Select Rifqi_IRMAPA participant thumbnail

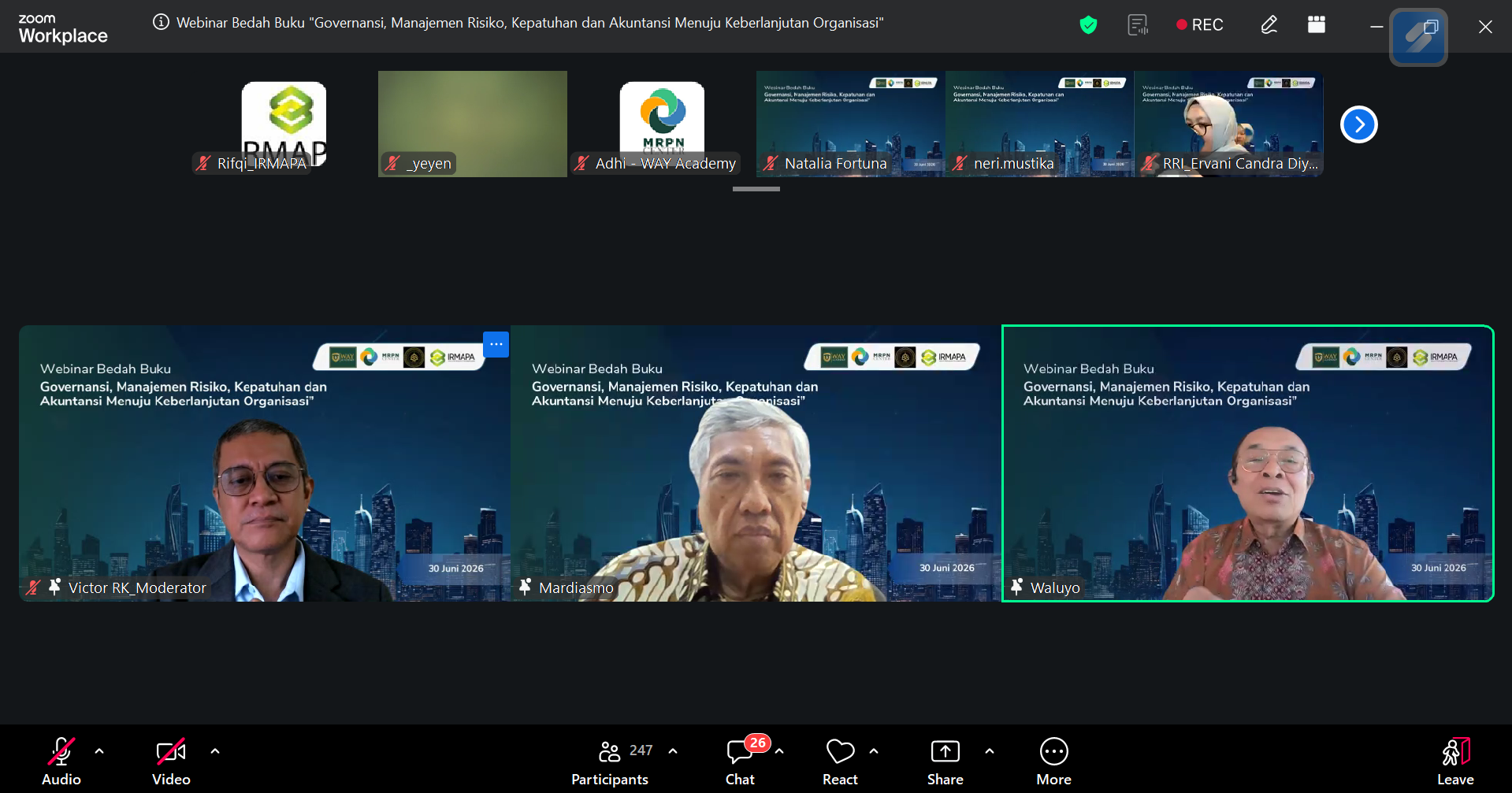pos(284,124)
